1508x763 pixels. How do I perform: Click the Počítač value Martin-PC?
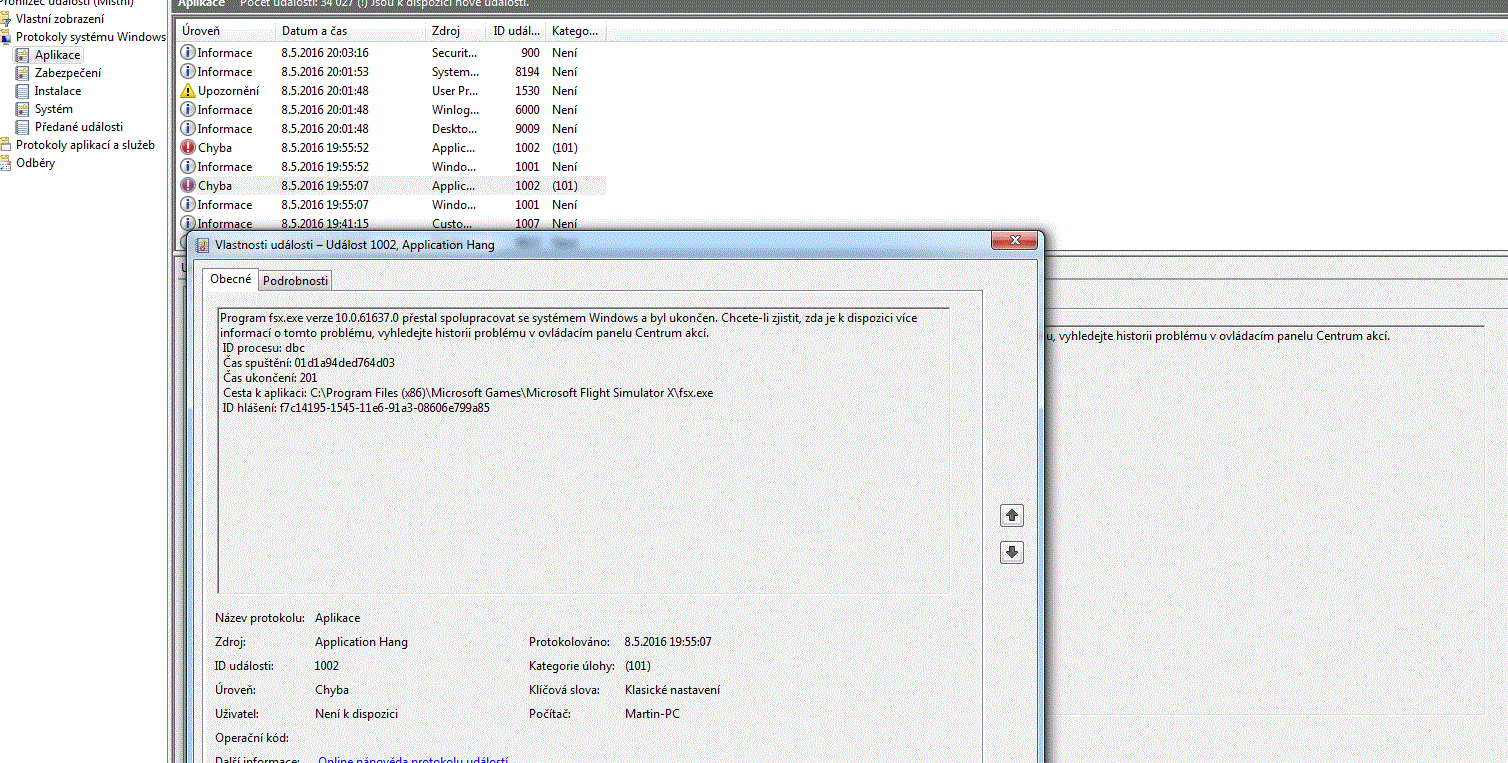[x=652, y=714]
